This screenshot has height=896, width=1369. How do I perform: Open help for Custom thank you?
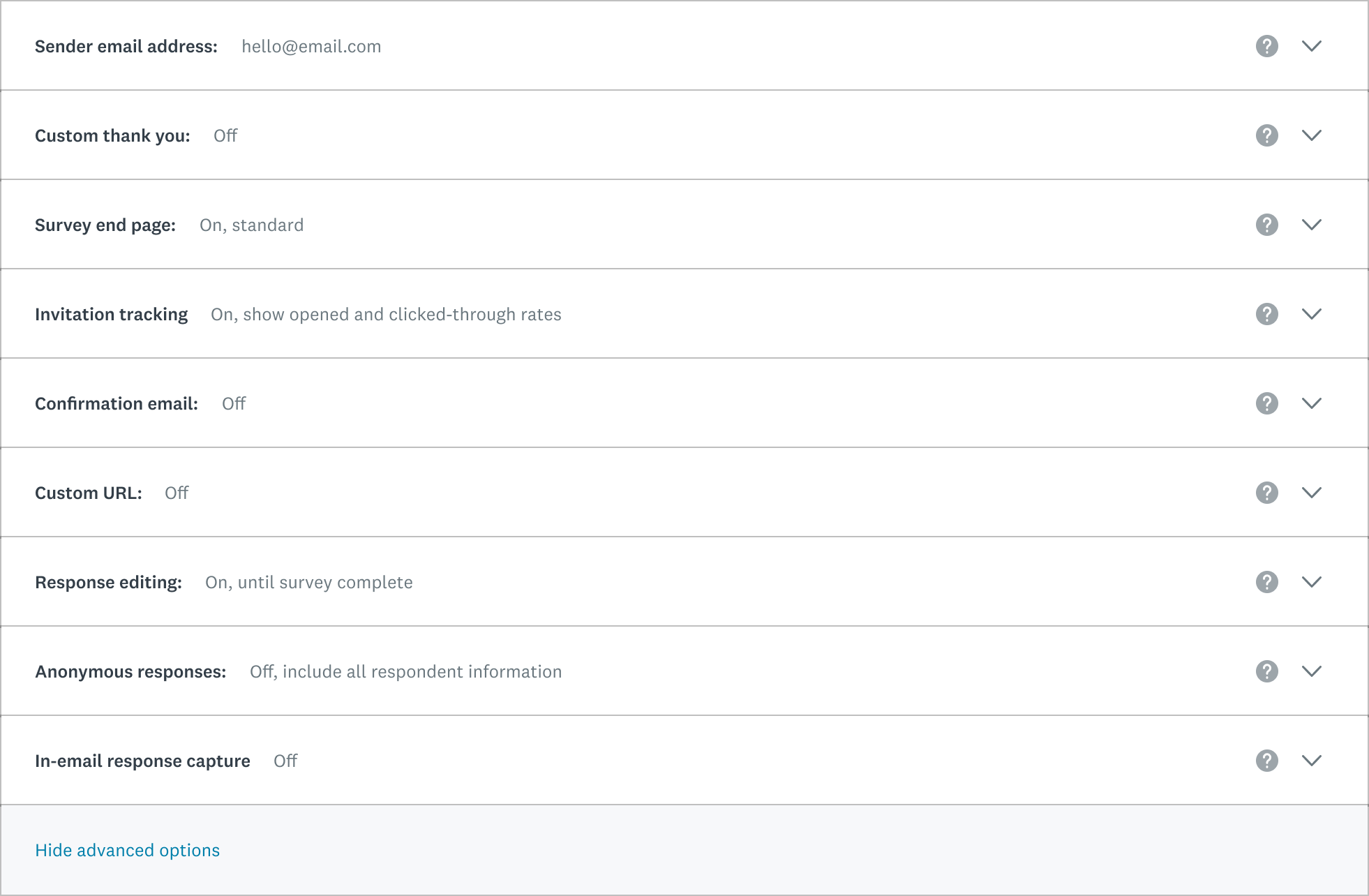coord(1266,135)
